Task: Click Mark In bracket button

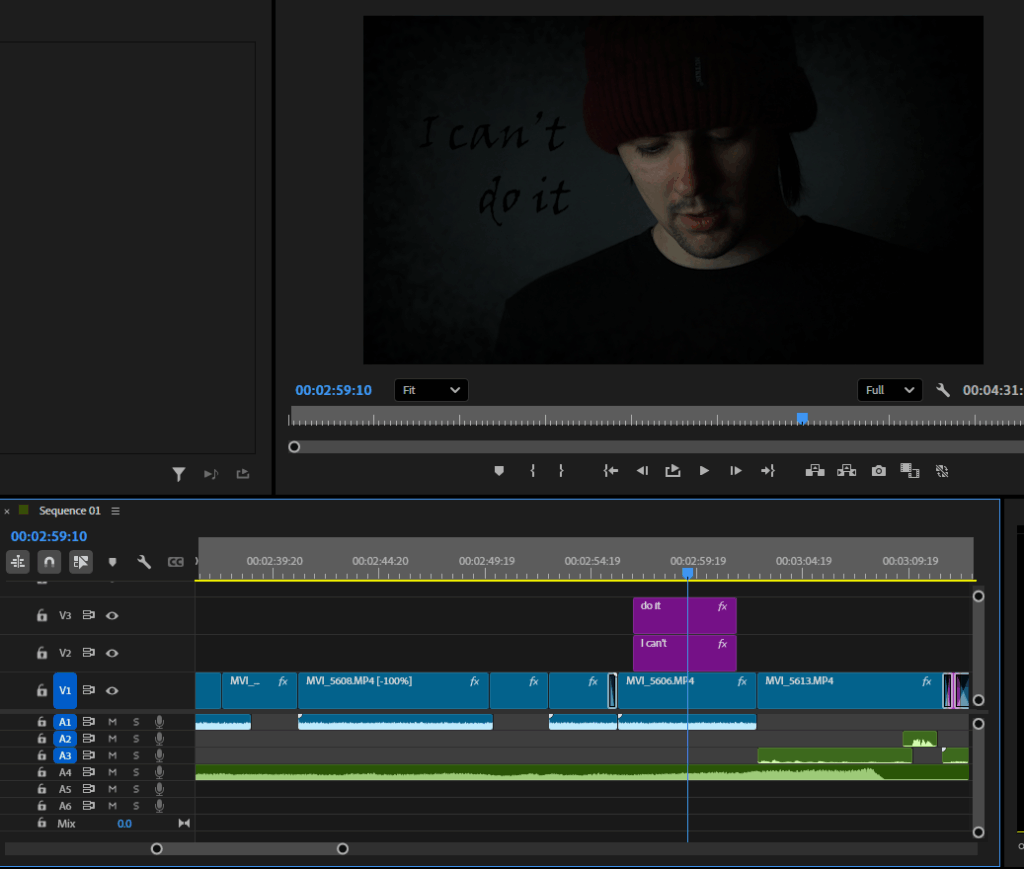Action: point(533,470)
